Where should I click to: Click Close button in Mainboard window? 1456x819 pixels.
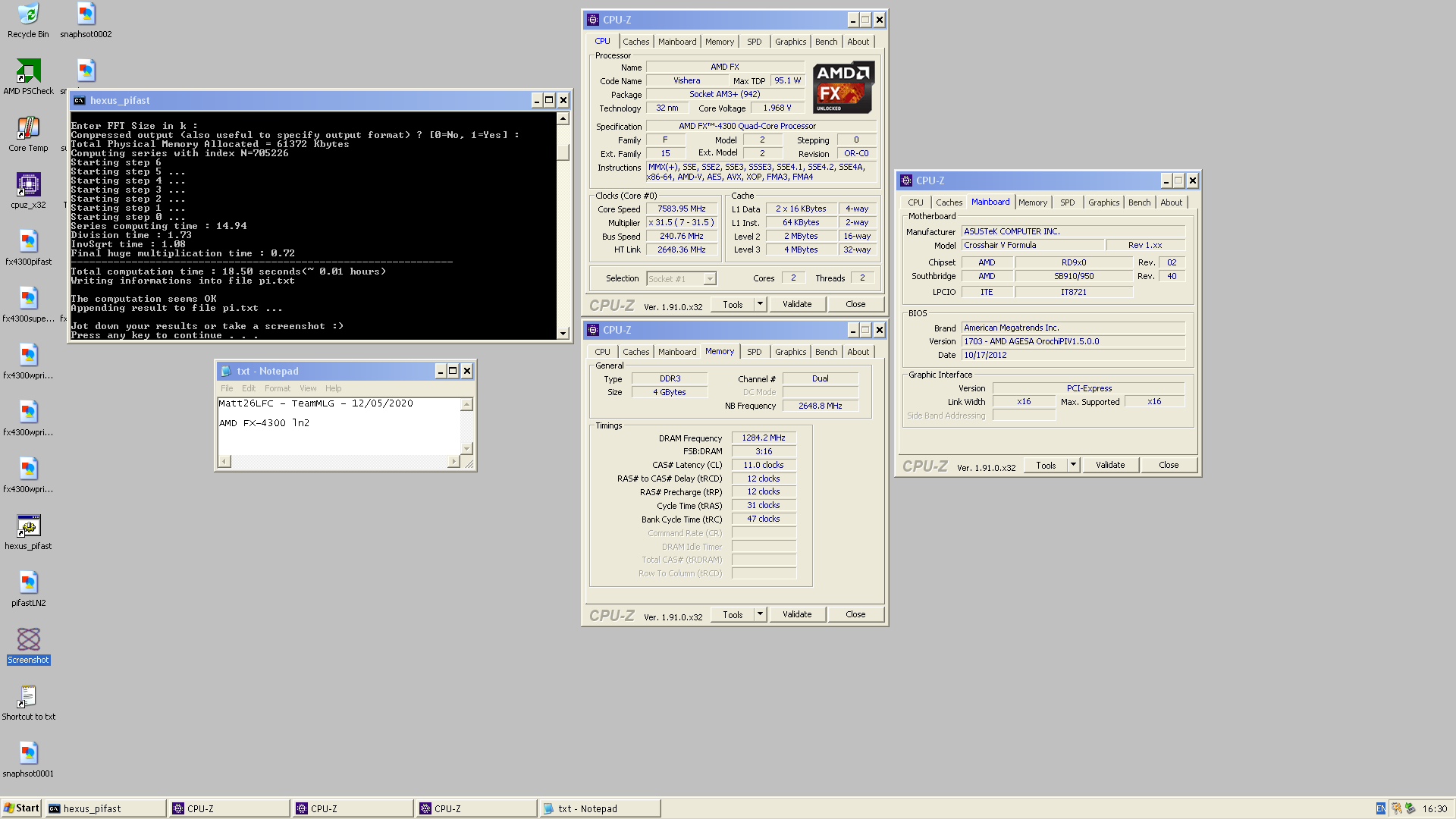click(x=1169, y=465)
